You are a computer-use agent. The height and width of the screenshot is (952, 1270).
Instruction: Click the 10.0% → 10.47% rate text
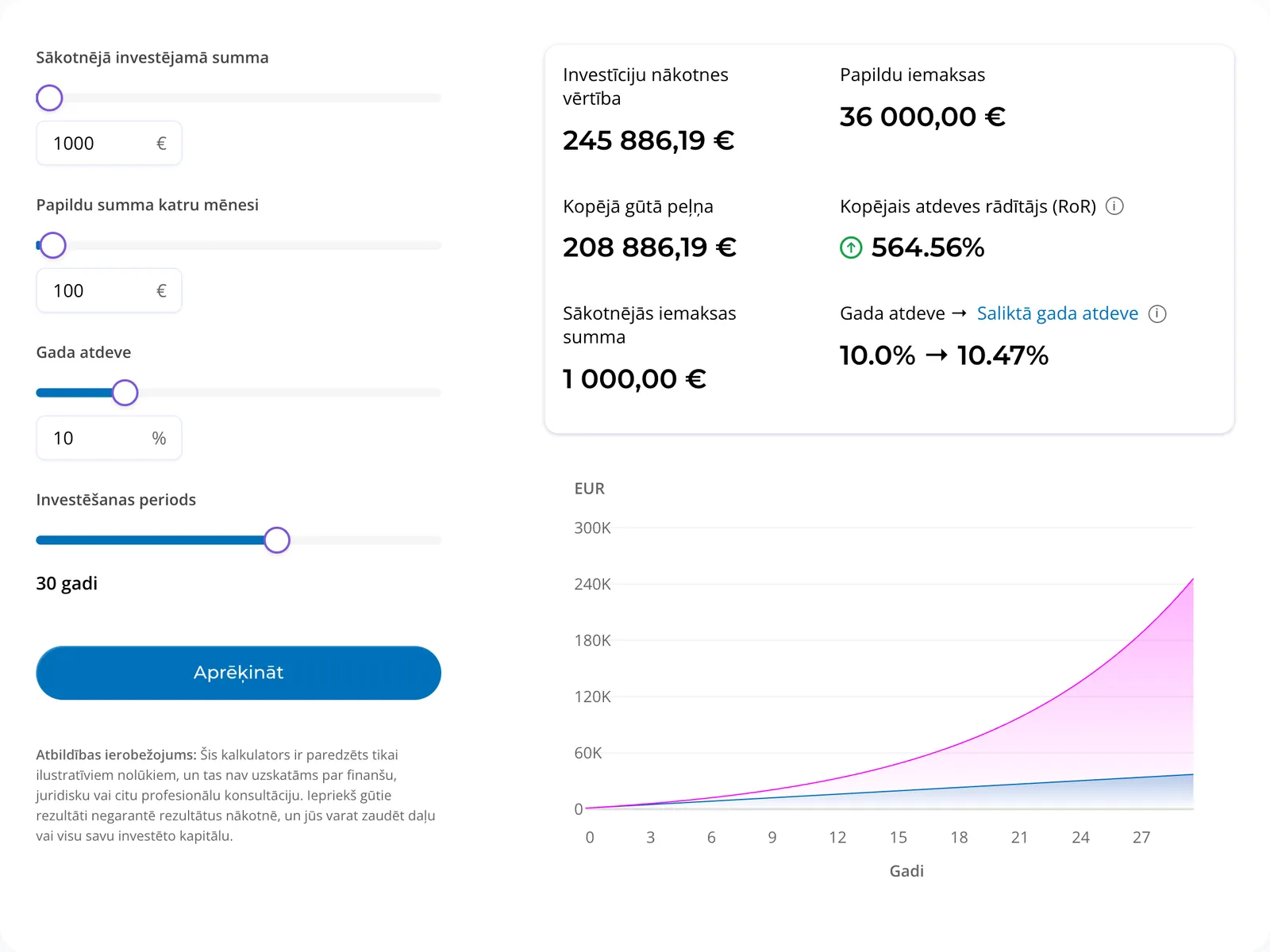coord(944,355)
